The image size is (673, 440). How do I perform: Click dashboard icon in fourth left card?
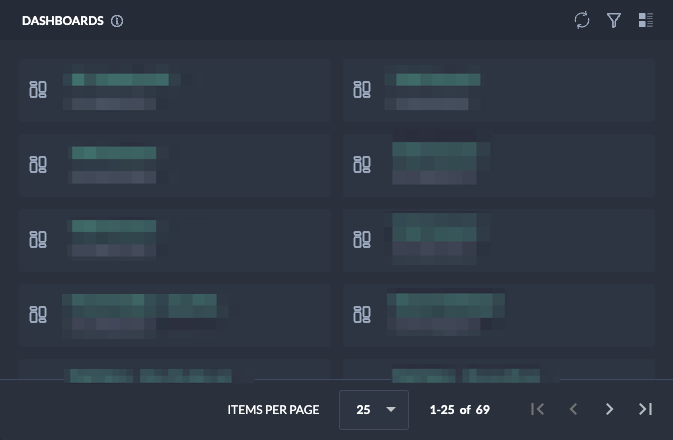[x=38, y=314]
